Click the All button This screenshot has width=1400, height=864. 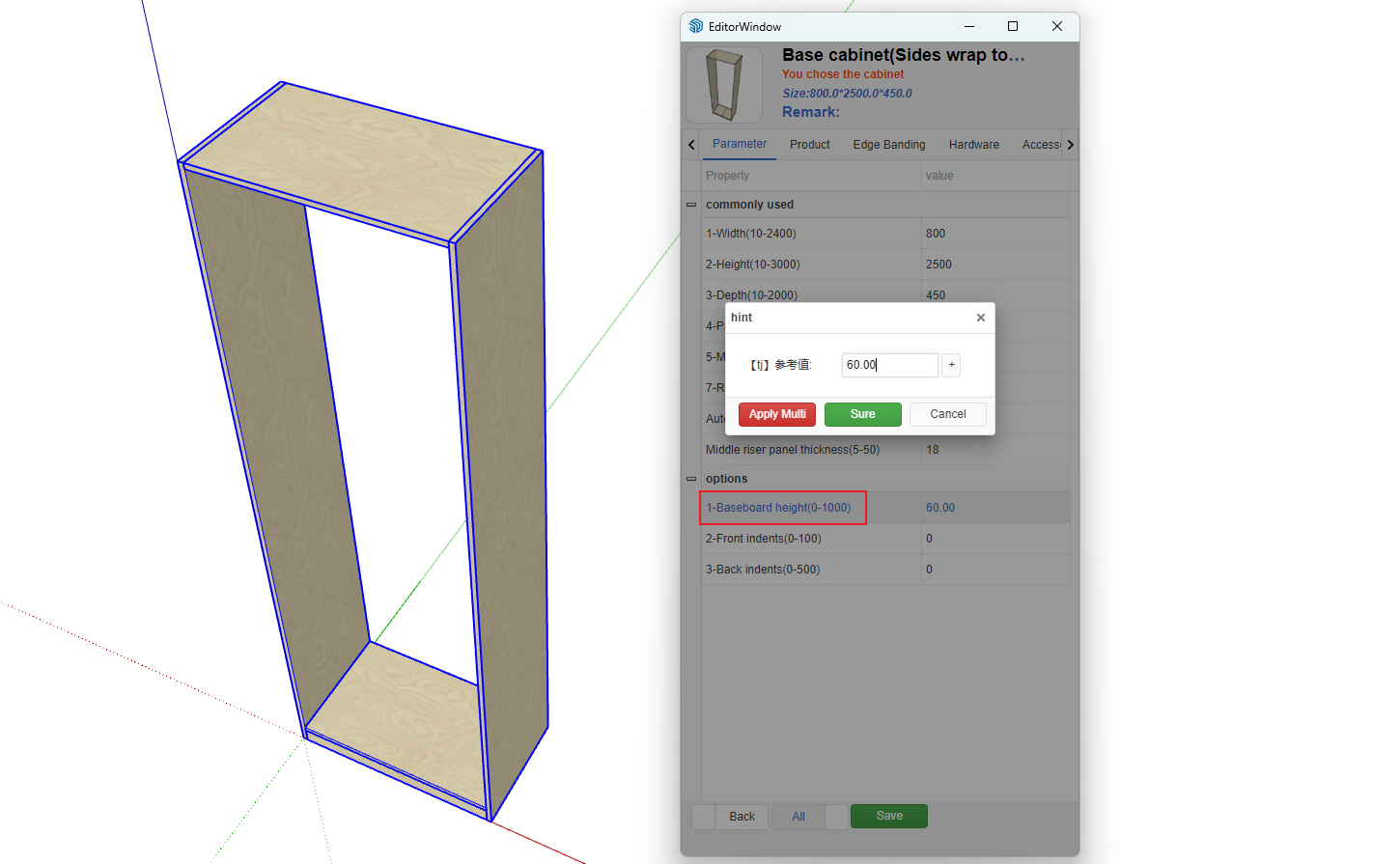(798, 817)
